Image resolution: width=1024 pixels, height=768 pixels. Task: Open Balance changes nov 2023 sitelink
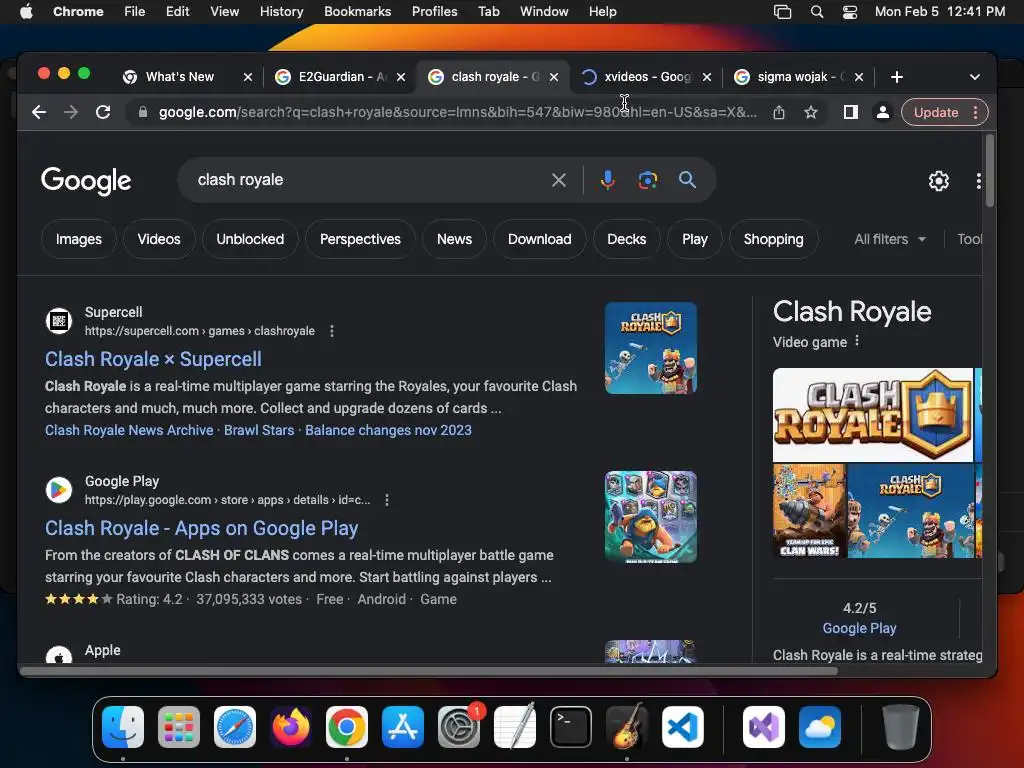(x=388, y=430)
